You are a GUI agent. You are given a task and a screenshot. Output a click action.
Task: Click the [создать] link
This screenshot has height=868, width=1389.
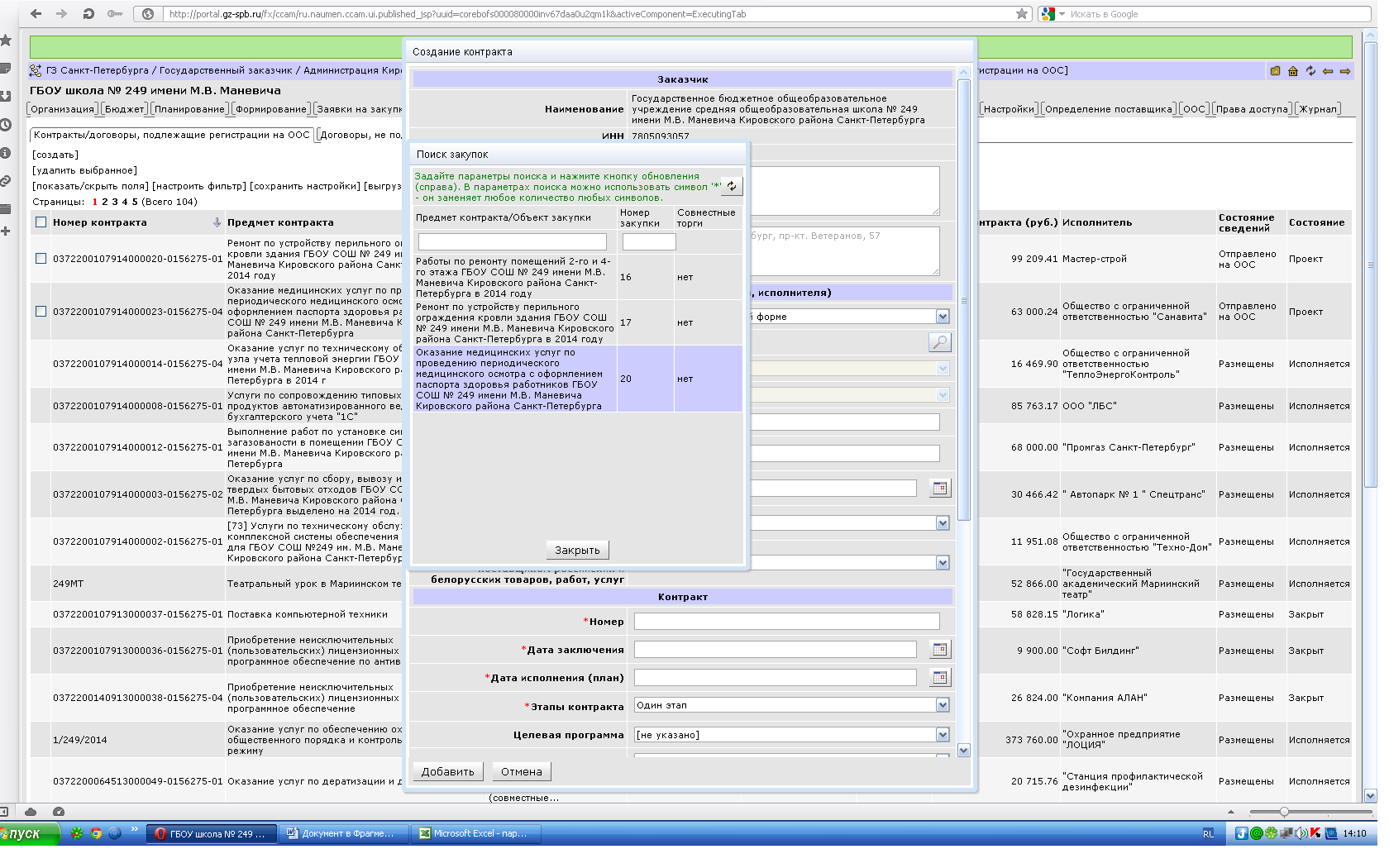tap(55, 155)
